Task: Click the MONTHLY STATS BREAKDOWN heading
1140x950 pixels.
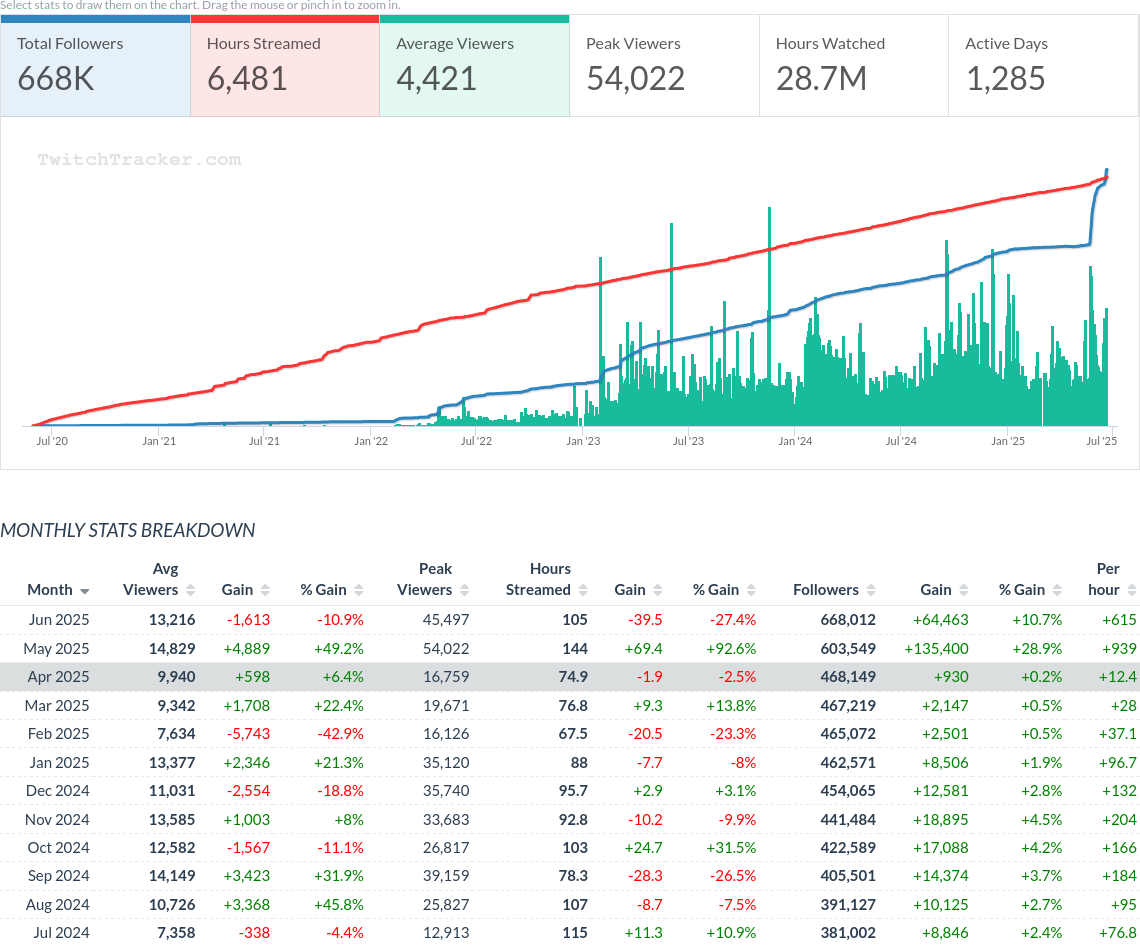Action: (x=128, y=531)
